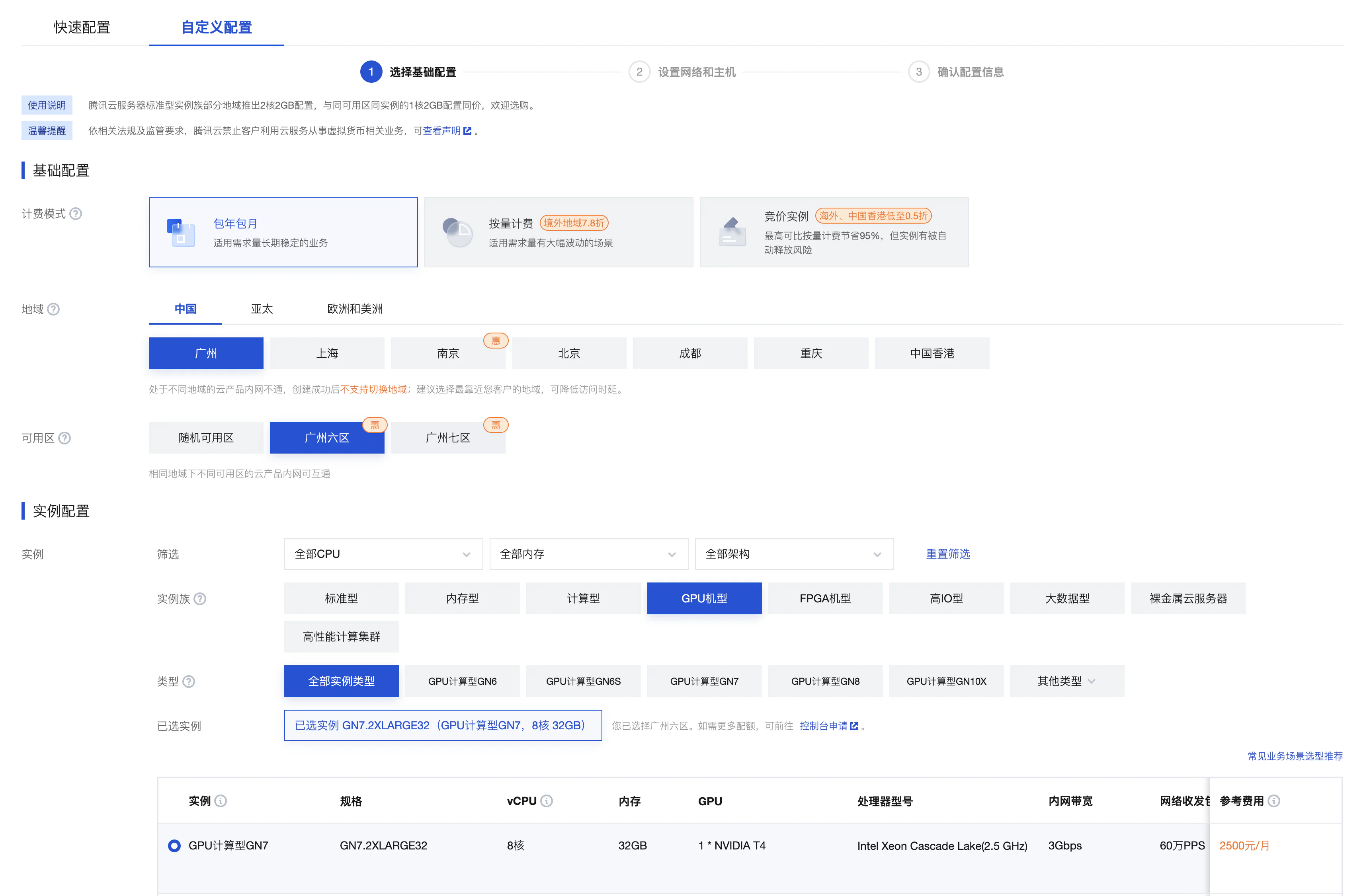Click 重置筛选 link
This screenshot has width=1371, height=896.
[x=947, y=554]
